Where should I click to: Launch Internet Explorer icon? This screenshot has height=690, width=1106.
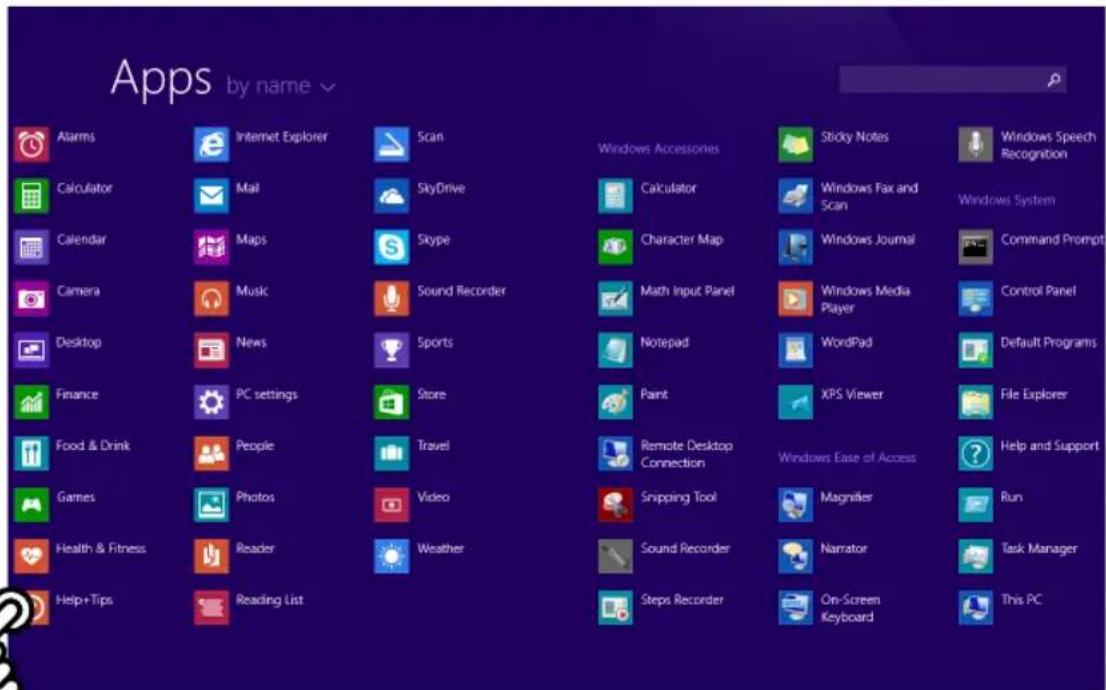click(212, 145)
